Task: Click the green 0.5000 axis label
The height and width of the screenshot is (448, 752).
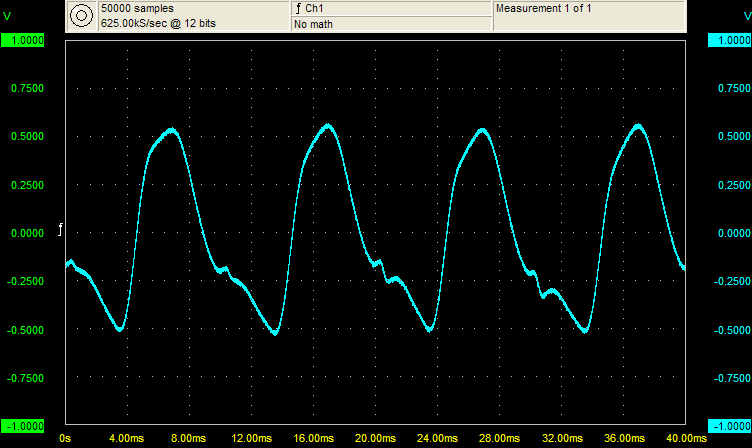Action: click(x=27, y=136)
